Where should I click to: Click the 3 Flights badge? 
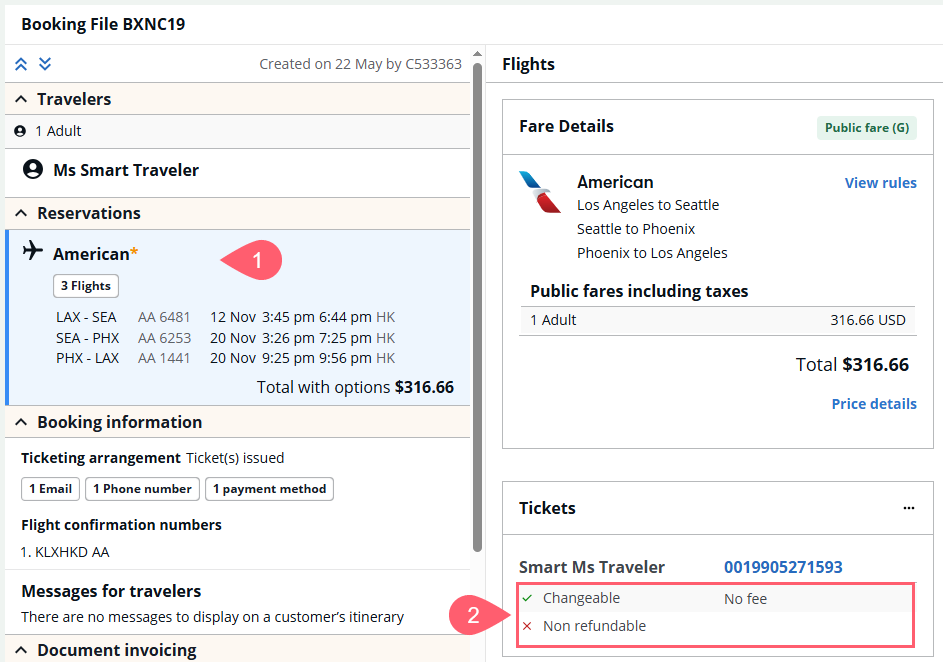86,286
